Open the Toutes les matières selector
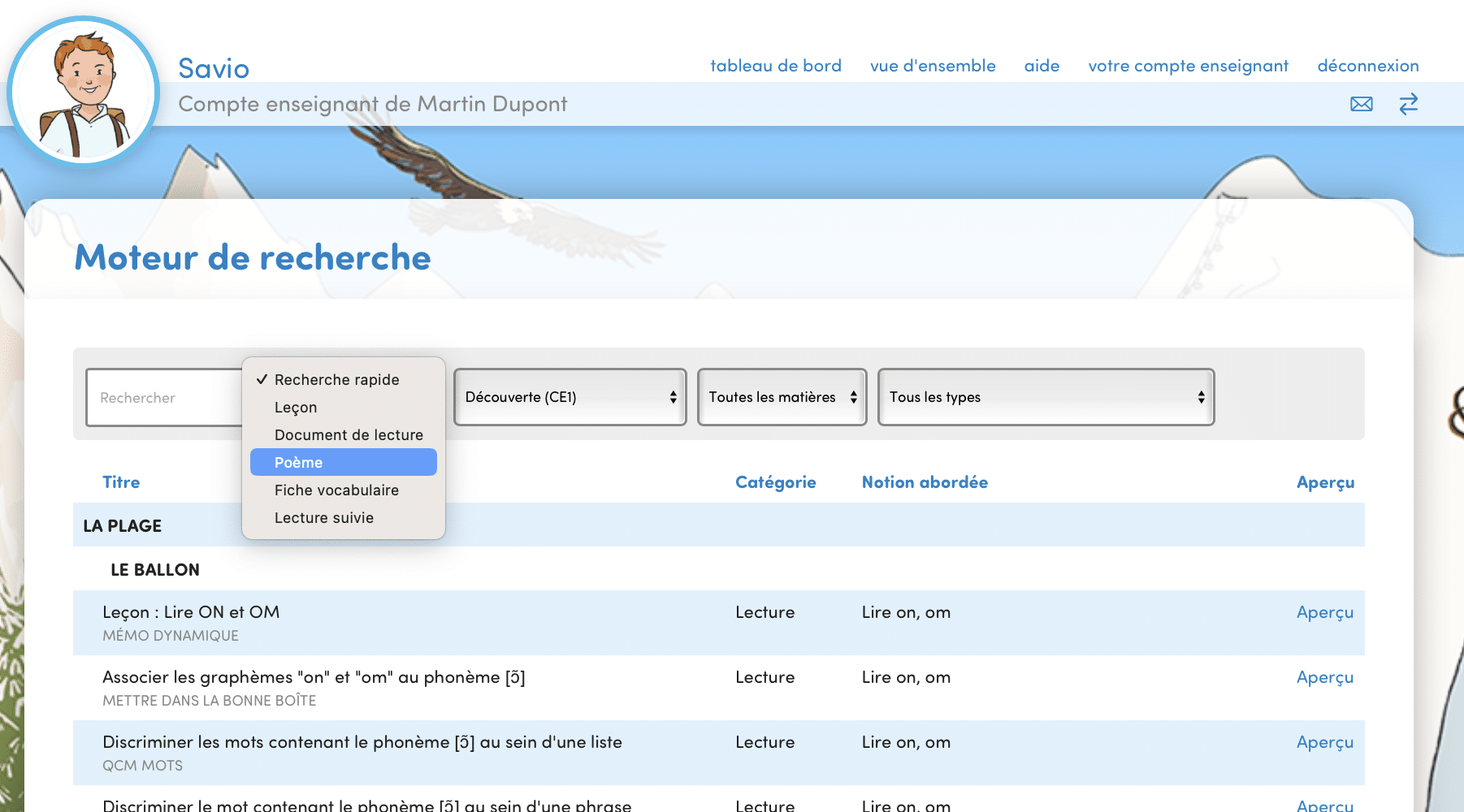 782,397
